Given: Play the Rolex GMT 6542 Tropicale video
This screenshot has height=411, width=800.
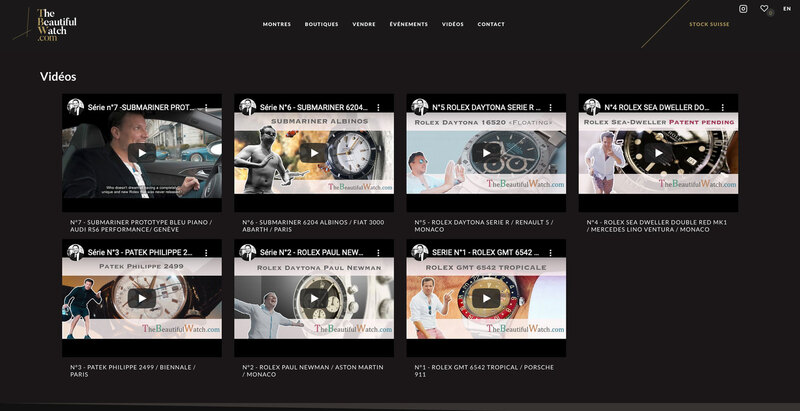Looking at the screenshot, I should click(x=486, y=298).
